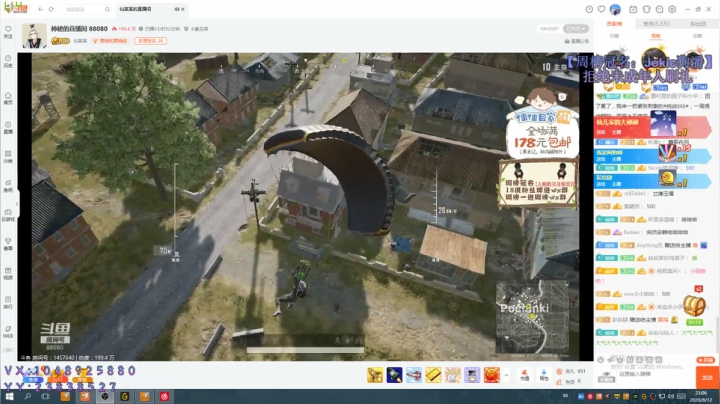Open the user profile avatar in title bar

(615, 9)
